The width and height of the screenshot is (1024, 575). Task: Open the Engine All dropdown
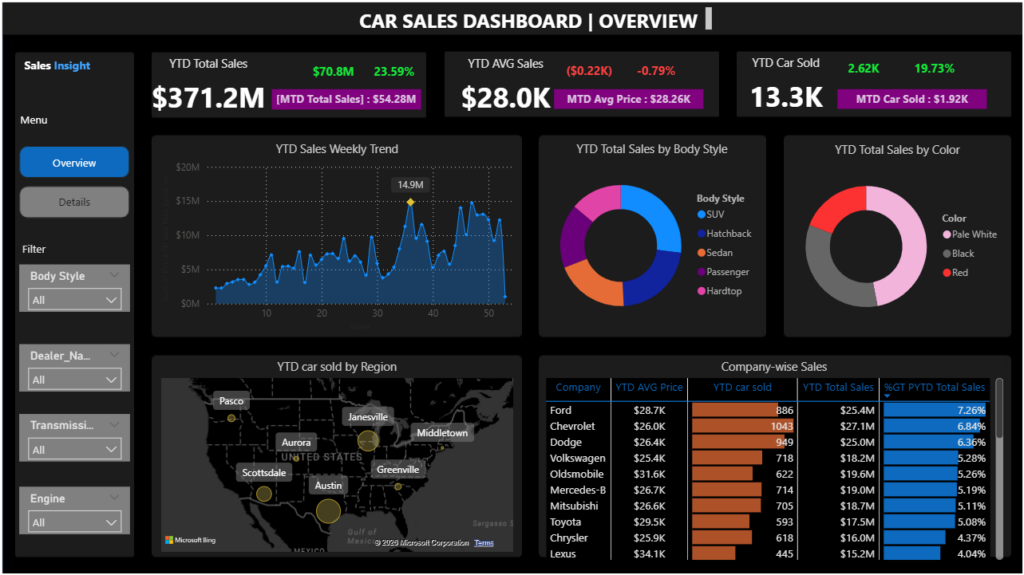point(74,522)
